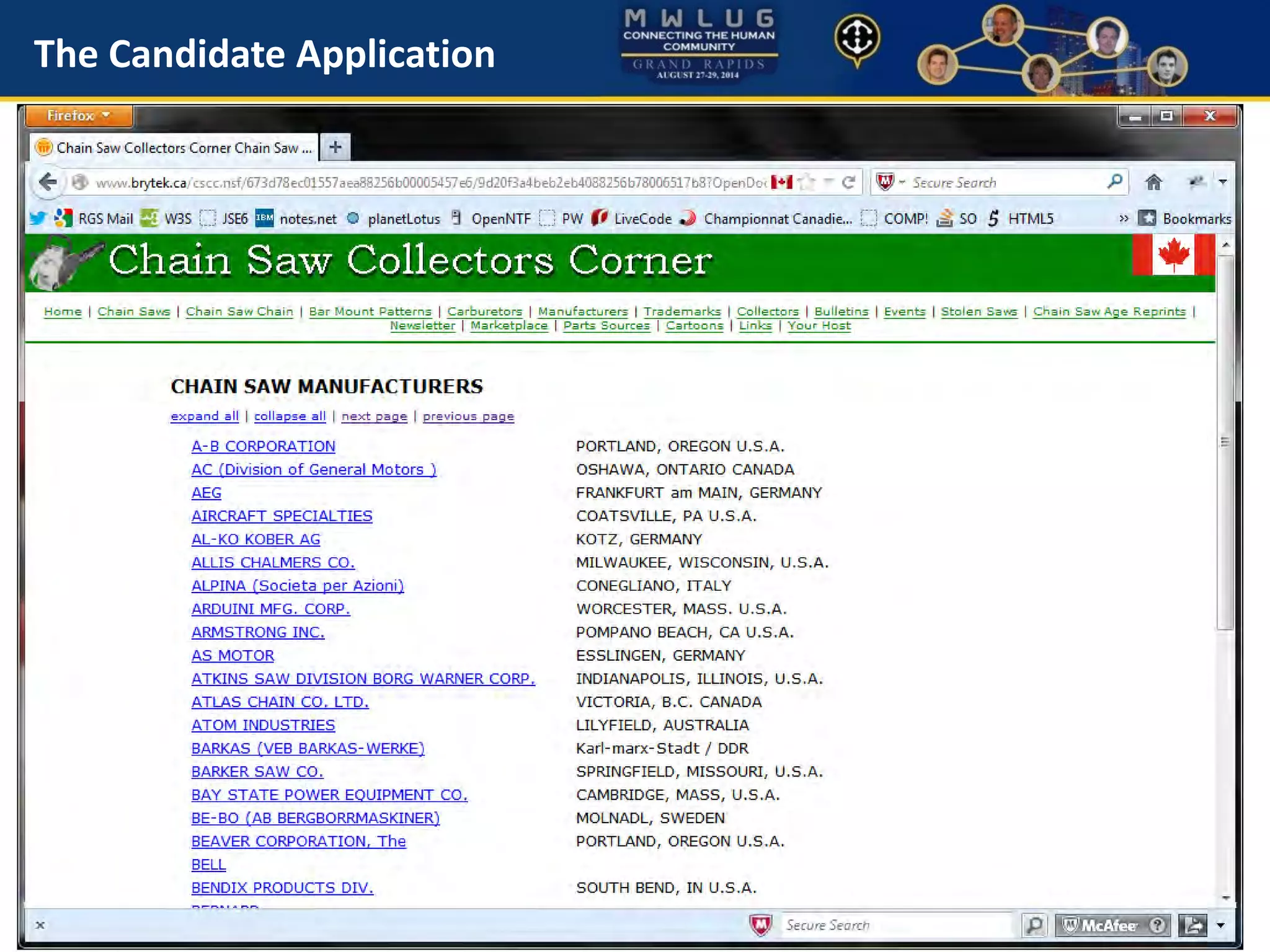Open the Manufacturers nav link

583,312
